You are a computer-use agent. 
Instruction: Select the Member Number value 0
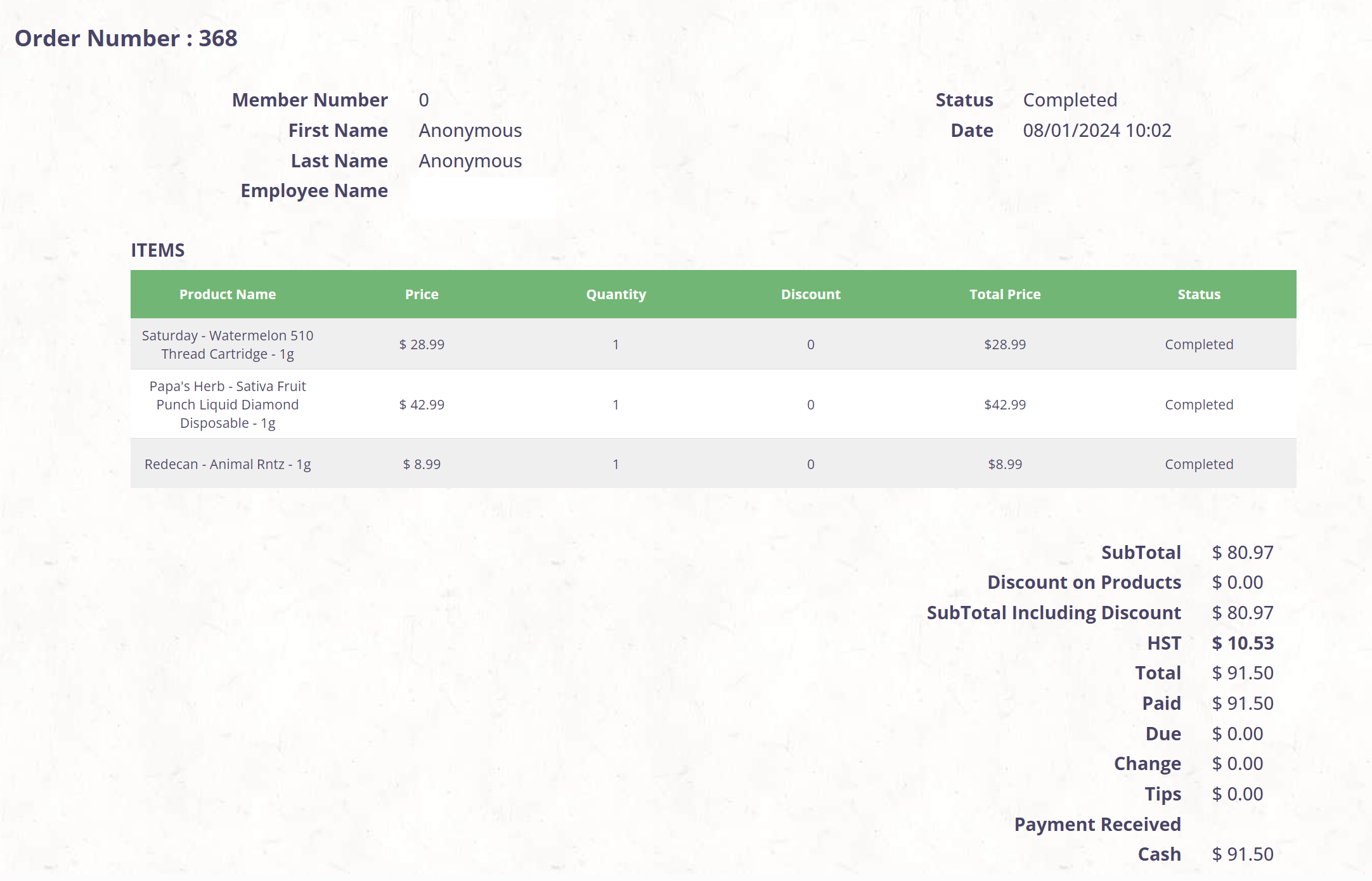(424, 100)
